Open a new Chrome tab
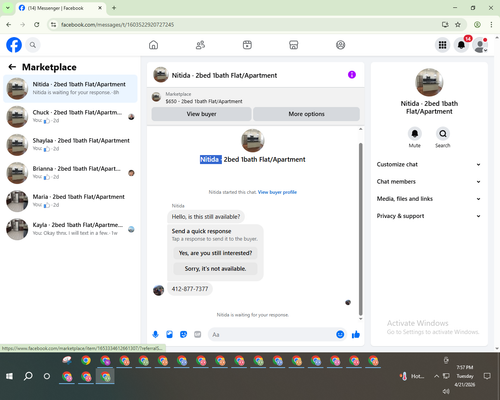This screenshot has height=400, width=500. tap(114, 8)
